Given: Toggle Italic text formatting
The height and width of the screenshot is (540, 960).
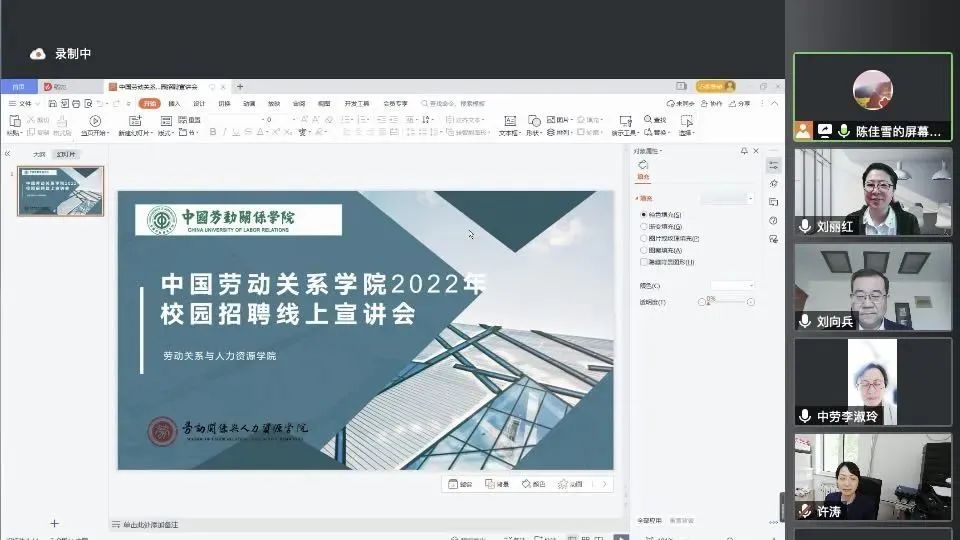Looking at the screenshot, I should (x=224, y=132).
